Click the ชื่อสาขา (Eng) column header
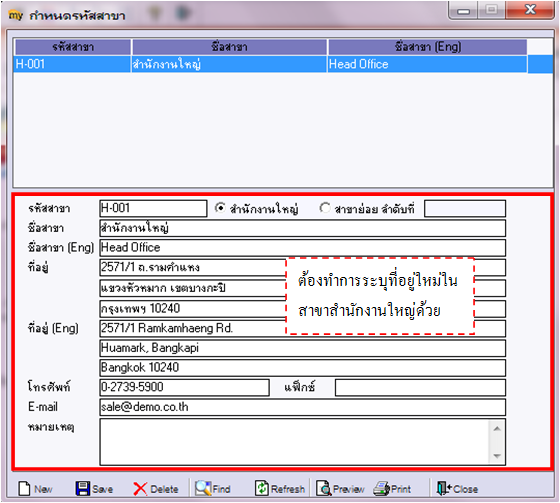 (x=428, y=47)
